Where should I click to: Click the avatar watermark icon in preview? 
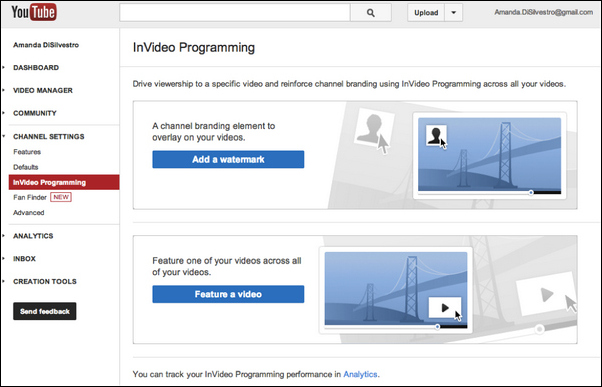[x=436, y=135]
